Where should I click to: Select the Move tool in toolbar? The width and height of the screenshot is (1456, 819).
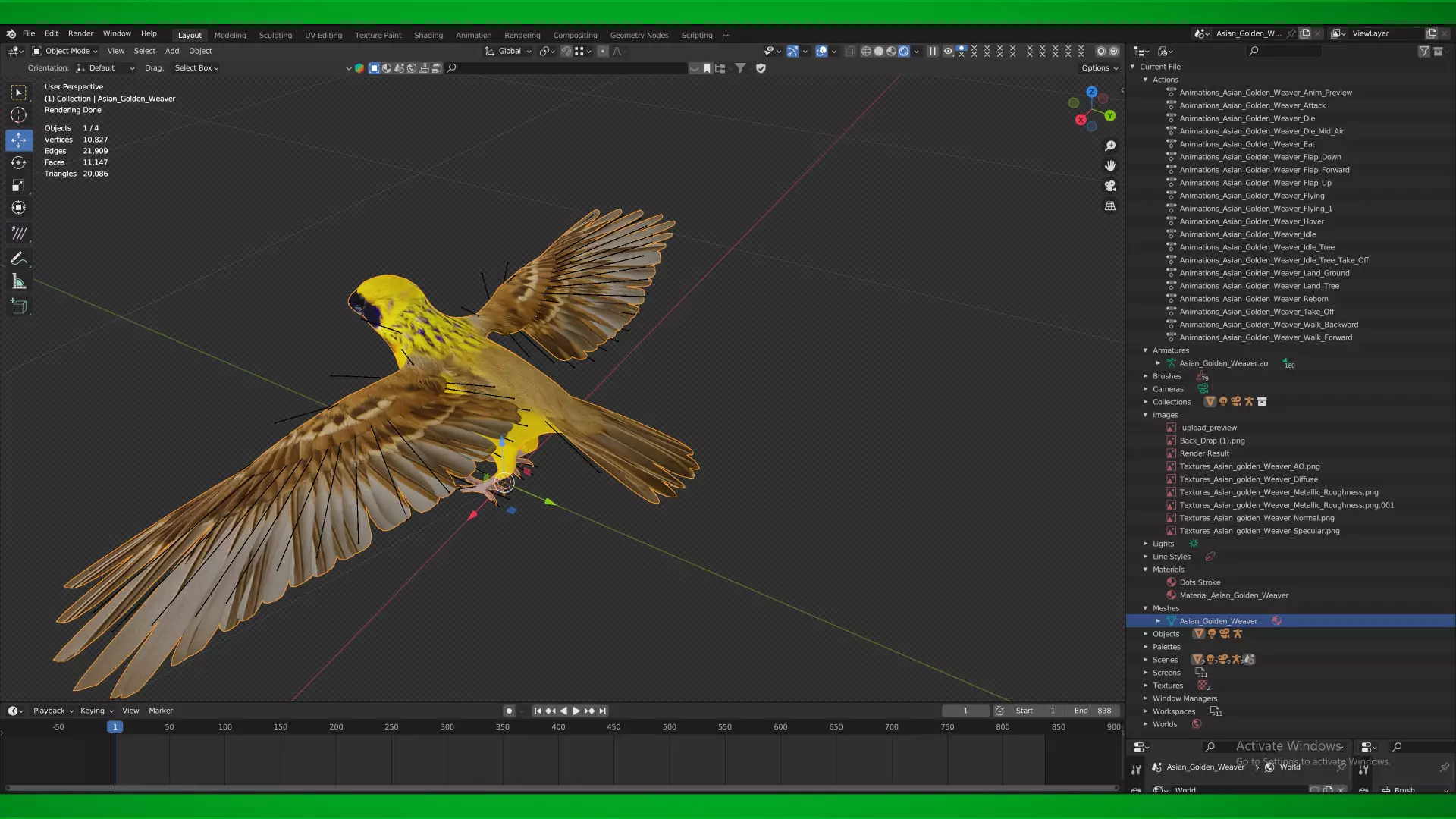coord(18,140)
